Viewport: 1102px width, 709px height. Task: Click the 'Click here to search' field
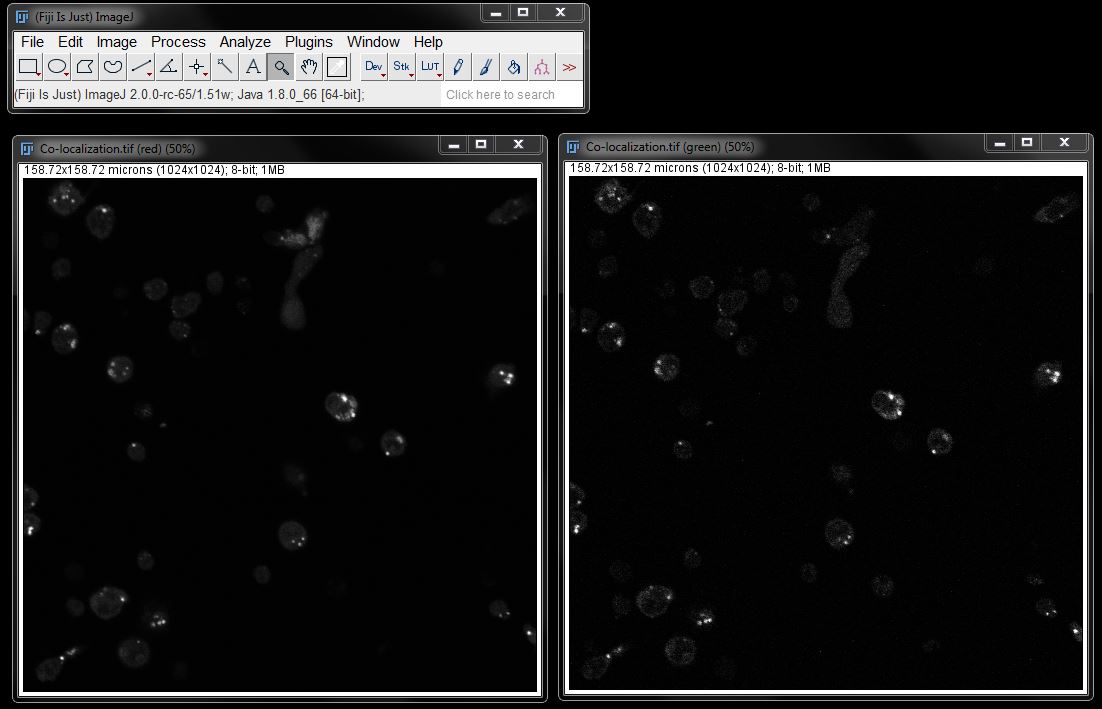[511, 94]
